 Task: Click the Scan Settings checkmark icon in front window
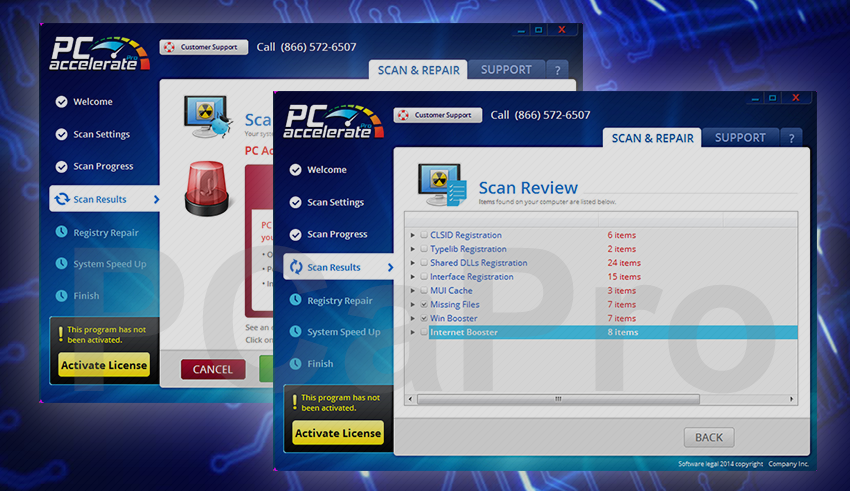coord(295,202)
